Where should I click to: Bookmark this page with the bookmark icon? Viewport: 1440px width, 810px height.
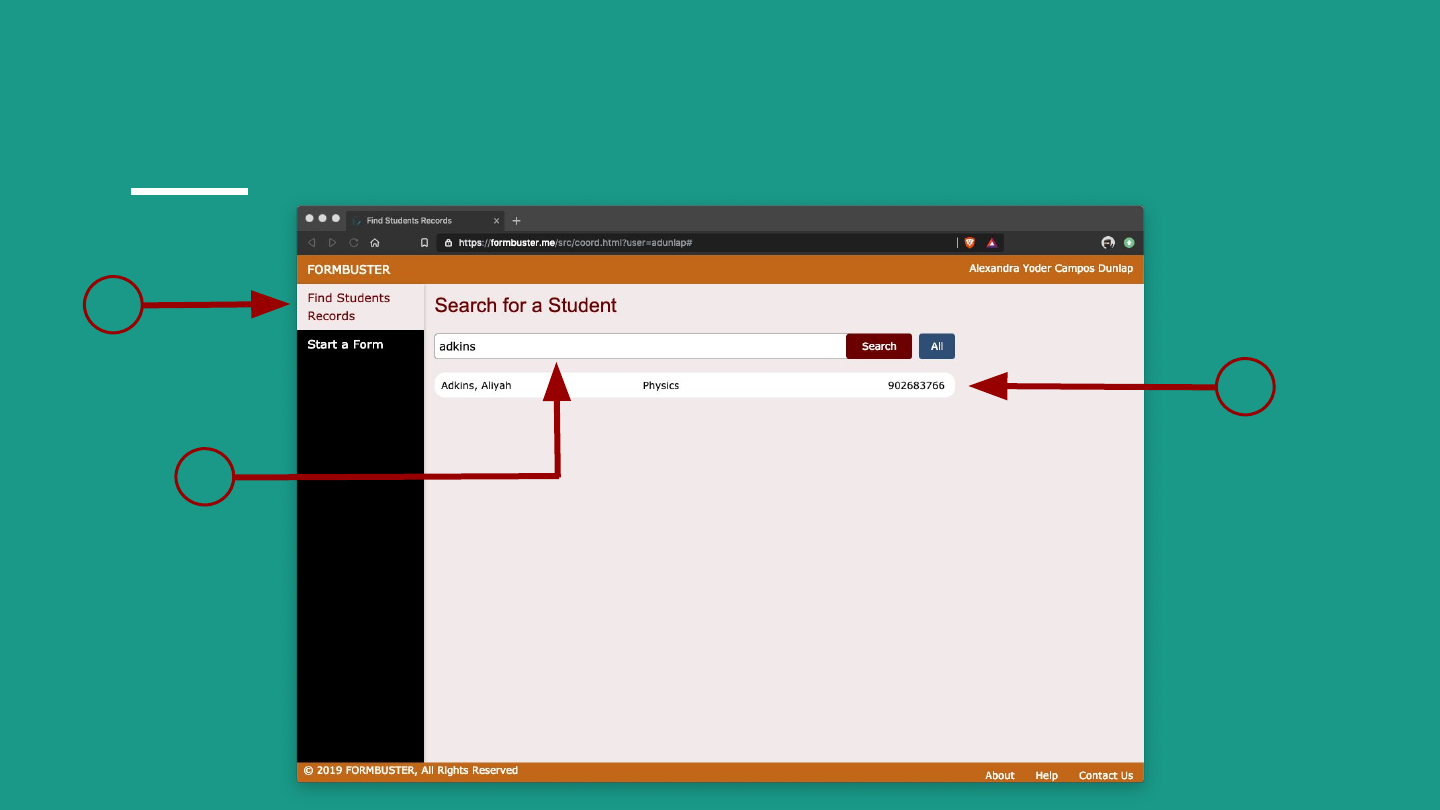(424, 243)
